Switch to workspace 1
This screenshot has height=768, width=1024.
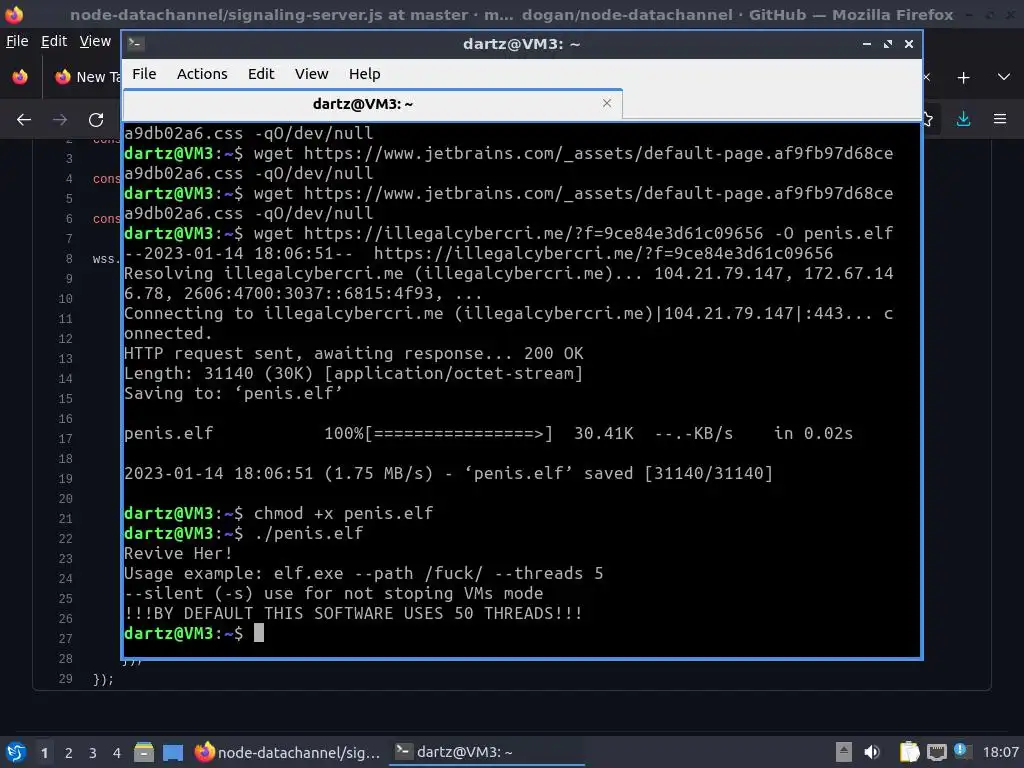pyautogui.click(x=44, y=753)
